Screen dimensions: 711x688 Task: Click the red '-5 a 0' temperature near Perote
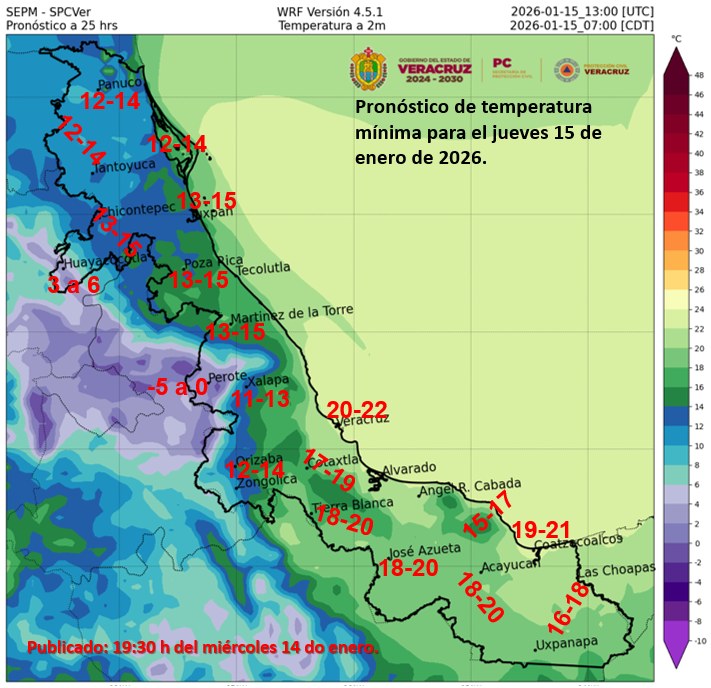pos(178,387)
